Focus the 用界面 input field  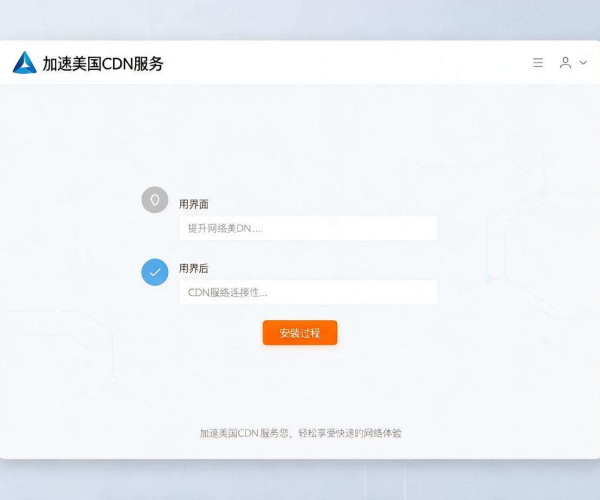(308, 228)
